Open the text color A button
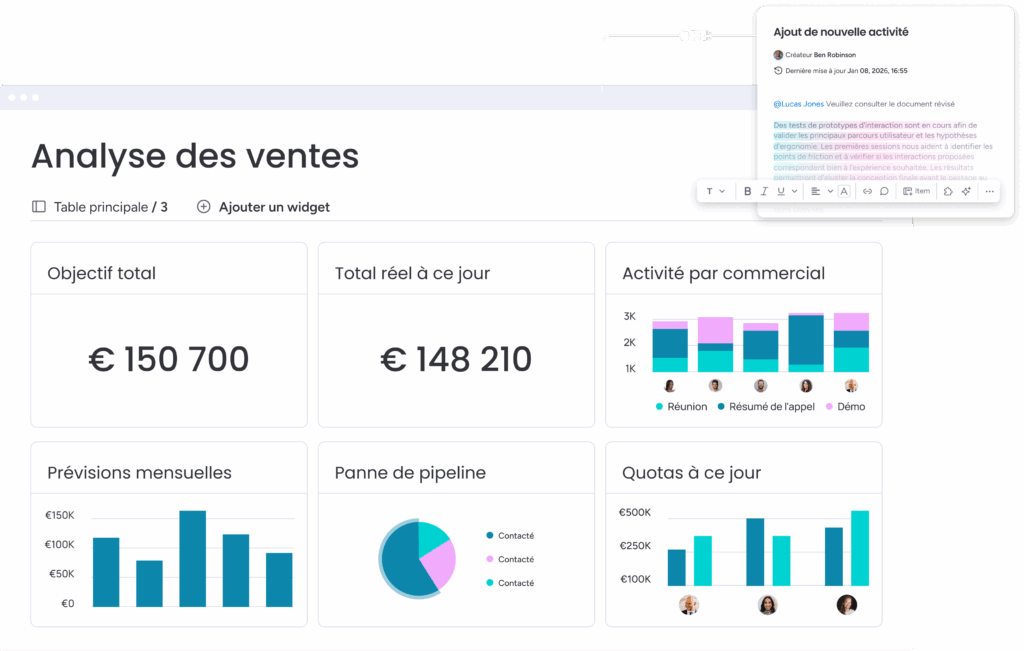Image resolution: width=1024 pixels, height=651 pixels. [x=844, y=191]
